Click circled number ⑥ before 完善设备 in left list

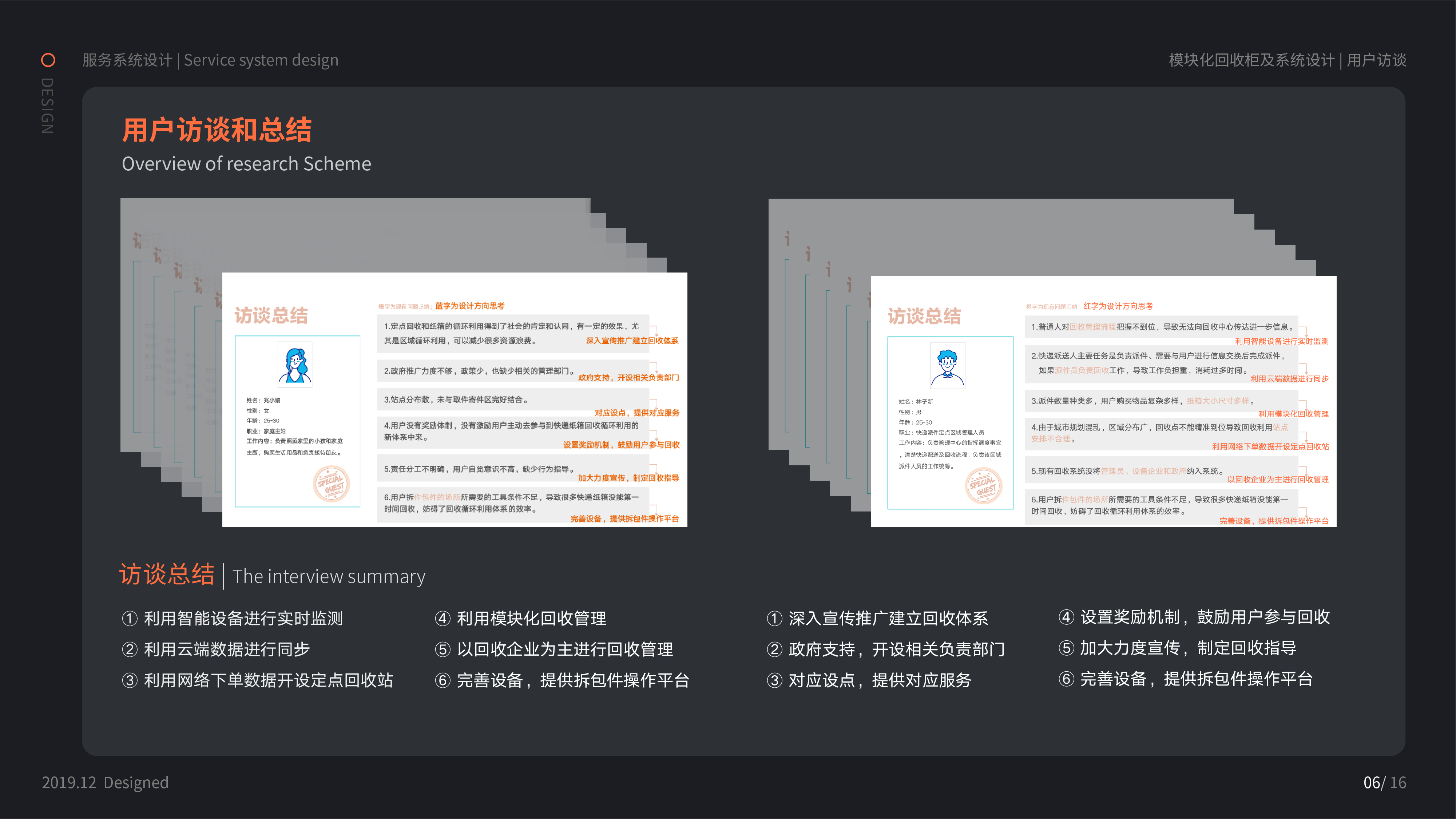tap(443, 680)
